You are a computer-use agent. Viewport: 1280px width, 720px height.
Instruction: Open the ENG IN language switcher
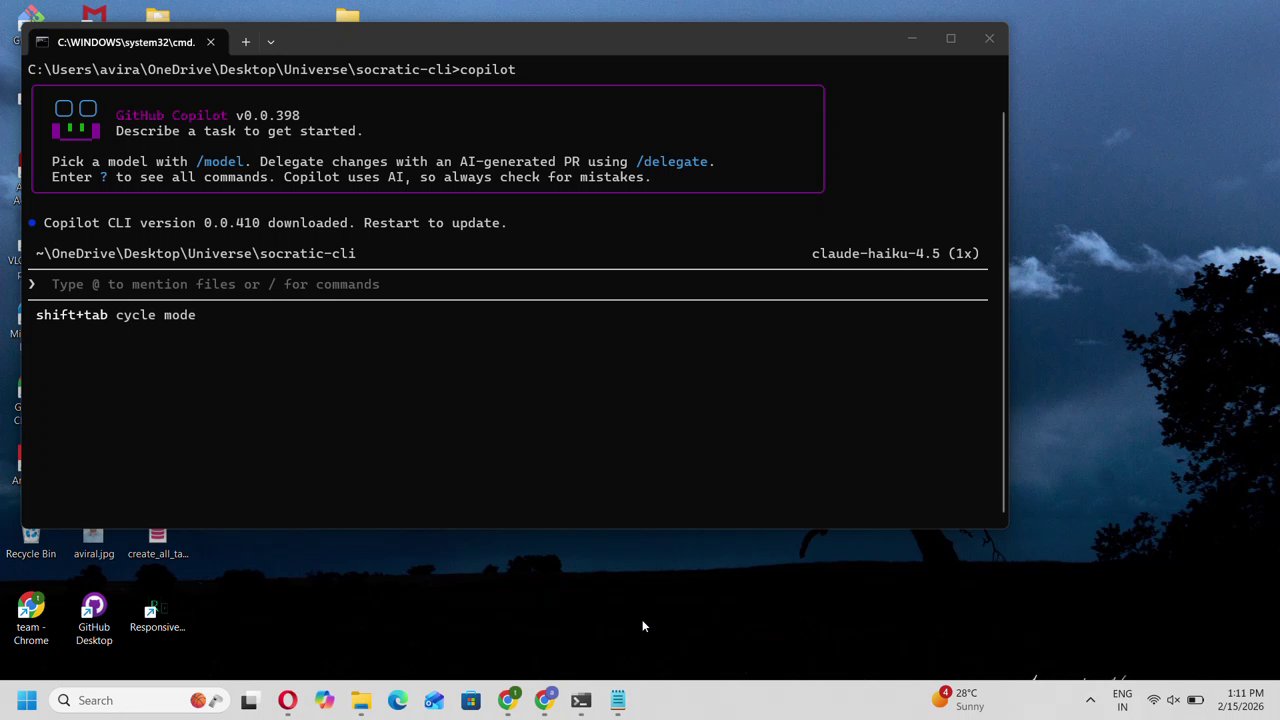[x=1122, y=700]
